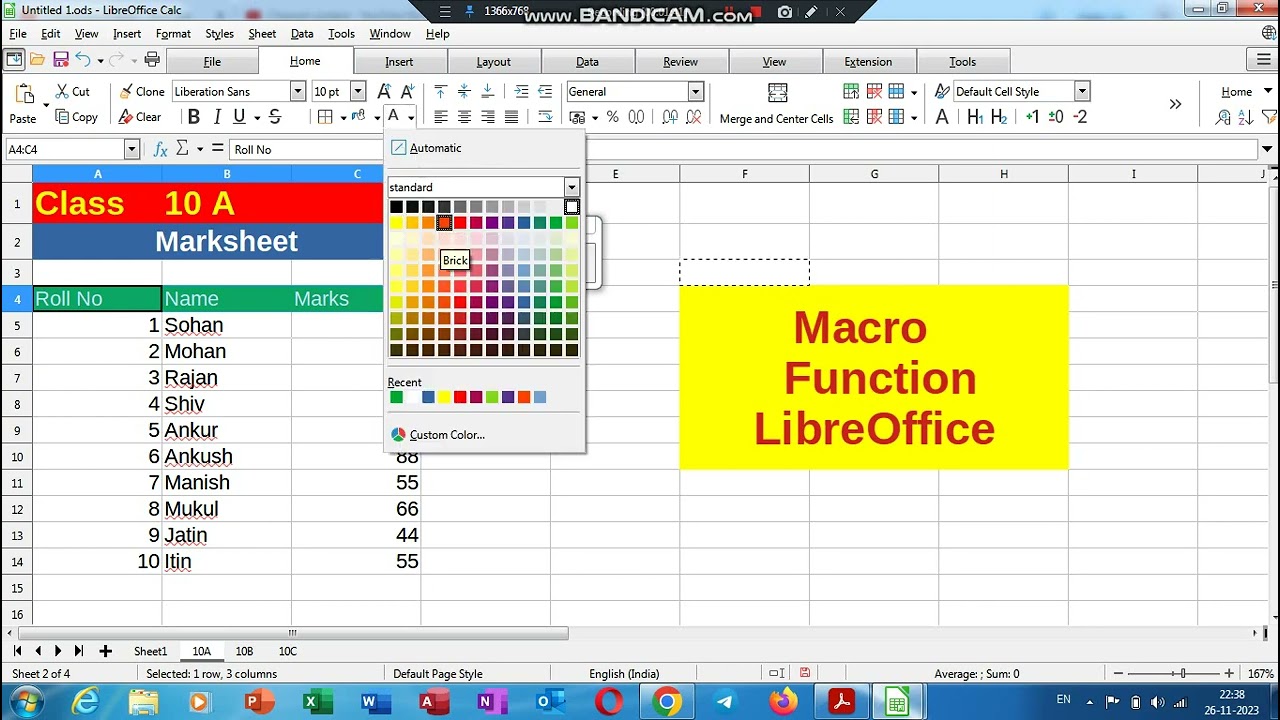The height and width of the screenshot is (720, 1280).
Task: Open Custom Color dialog
Action: tap(438, 435)
